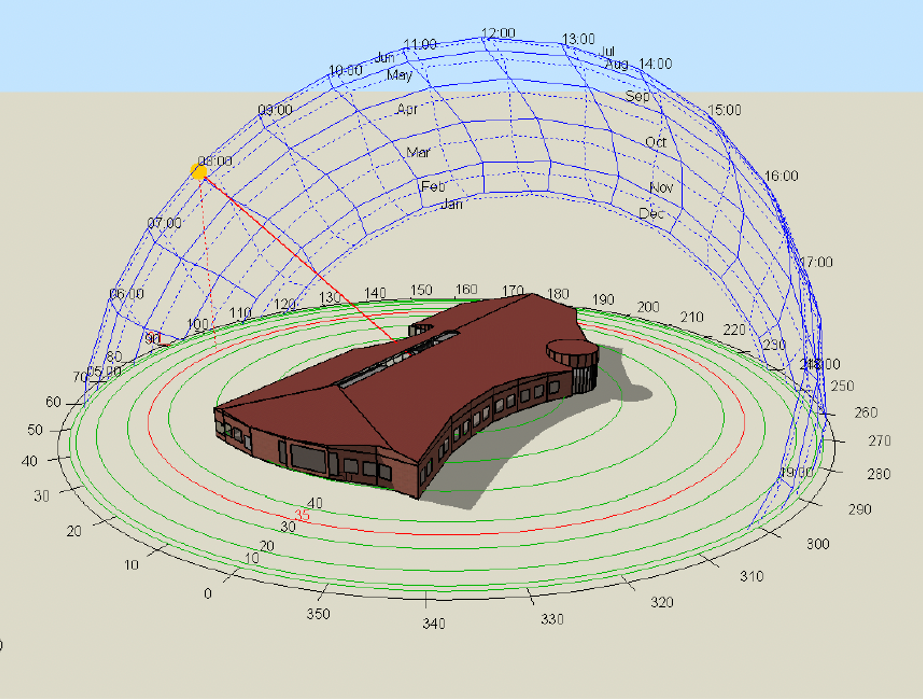
Task: Click the 06:00 hour label
Action: [127, 294]
